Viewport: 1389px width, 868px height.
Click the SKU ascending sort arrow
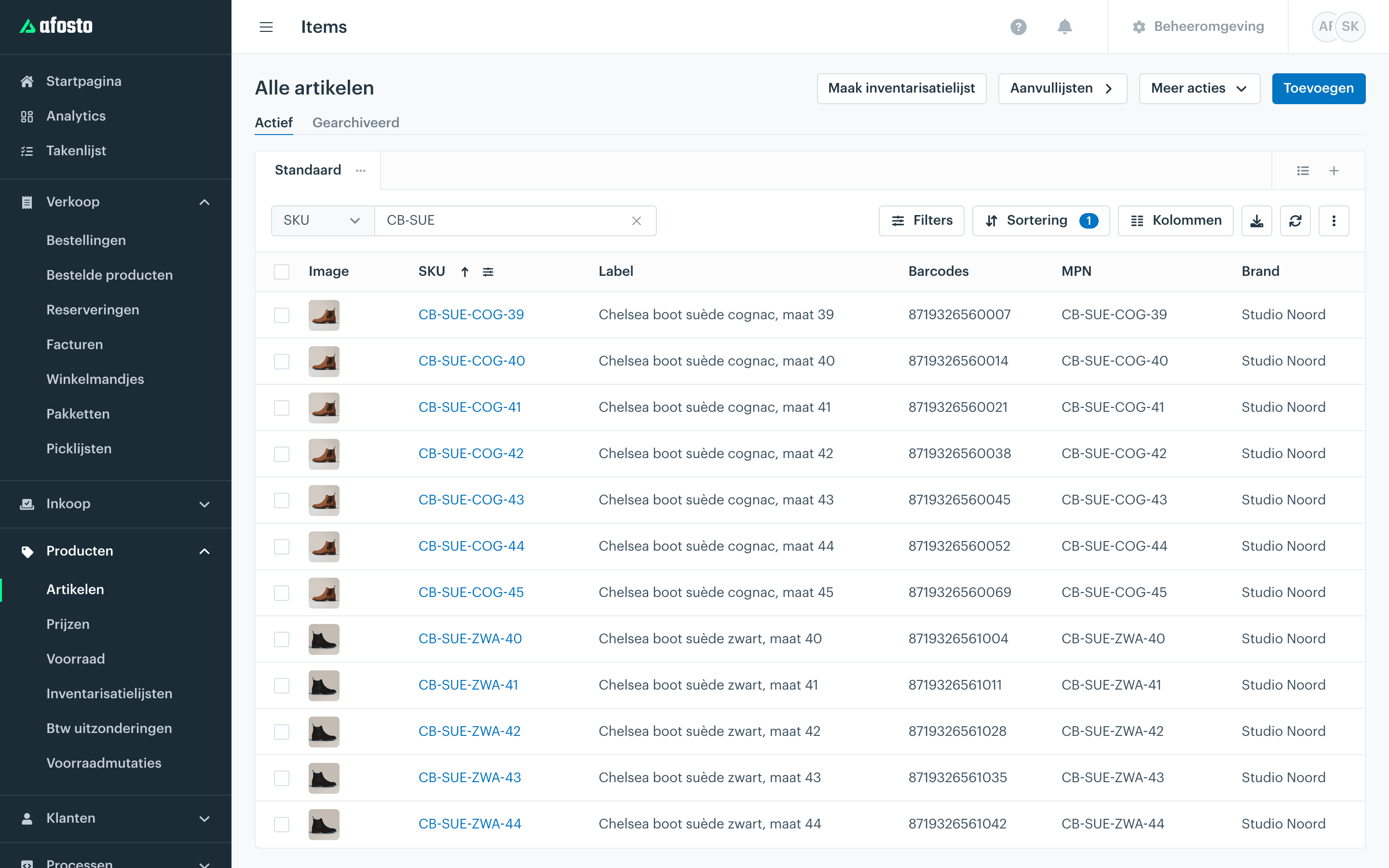(465, 271)
